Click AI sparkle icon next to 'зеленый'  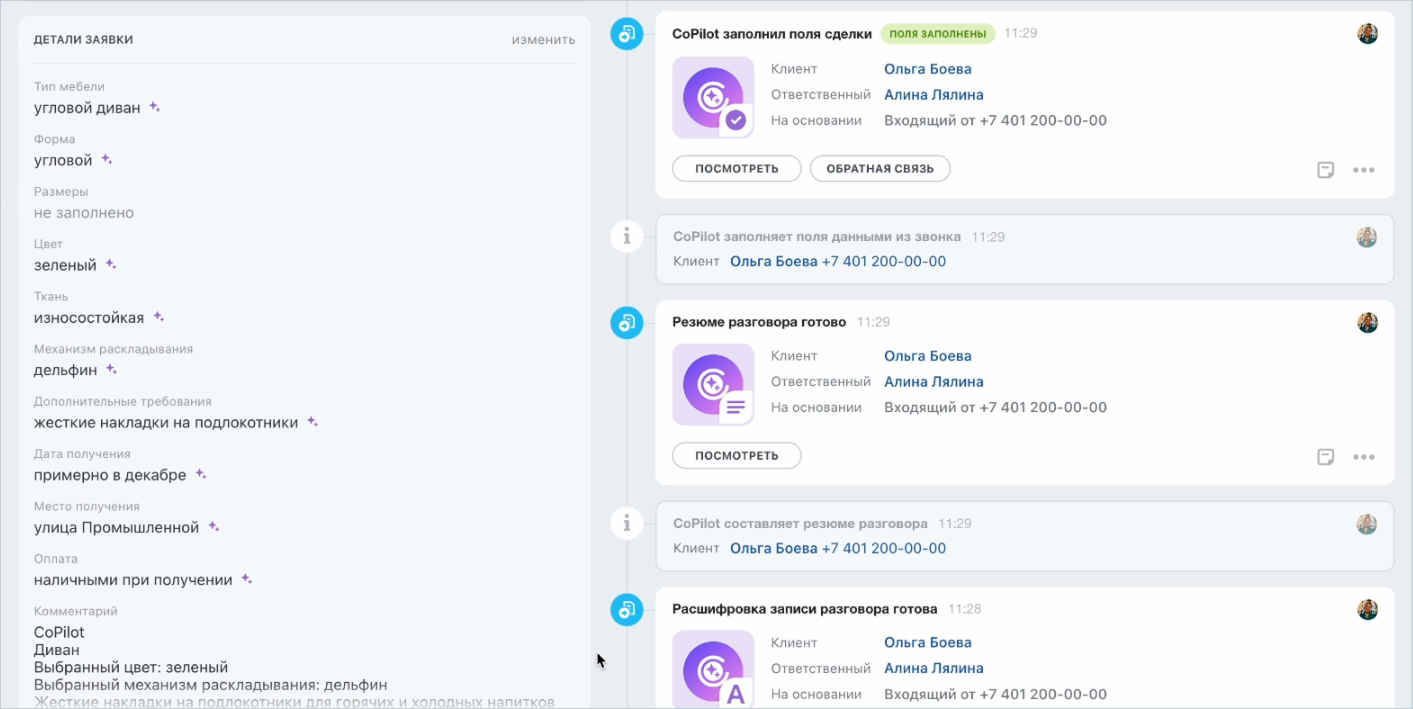(111, 264)
